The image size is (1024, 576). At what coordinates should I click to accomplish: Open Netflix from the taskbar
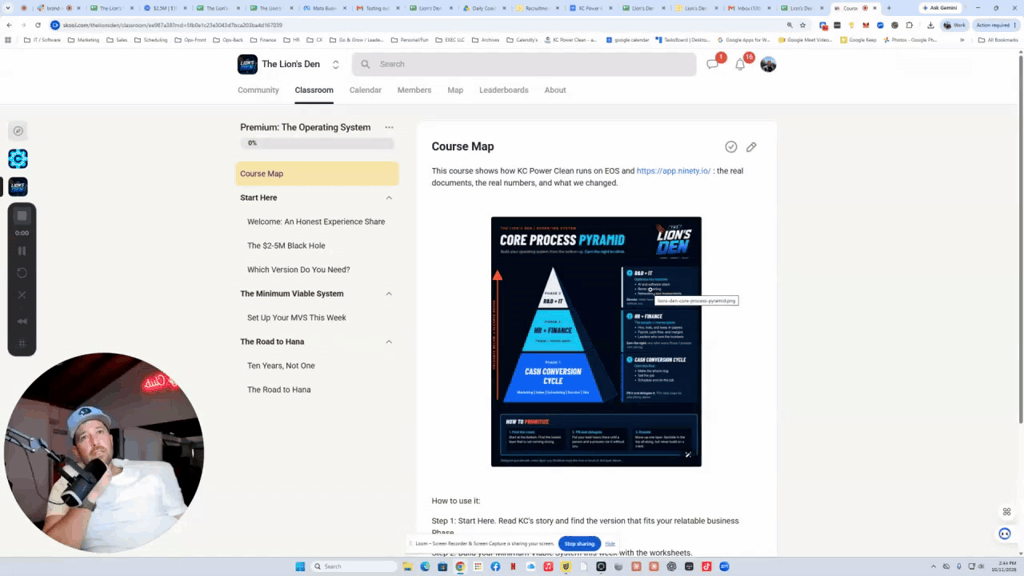[x=513, y=566]
